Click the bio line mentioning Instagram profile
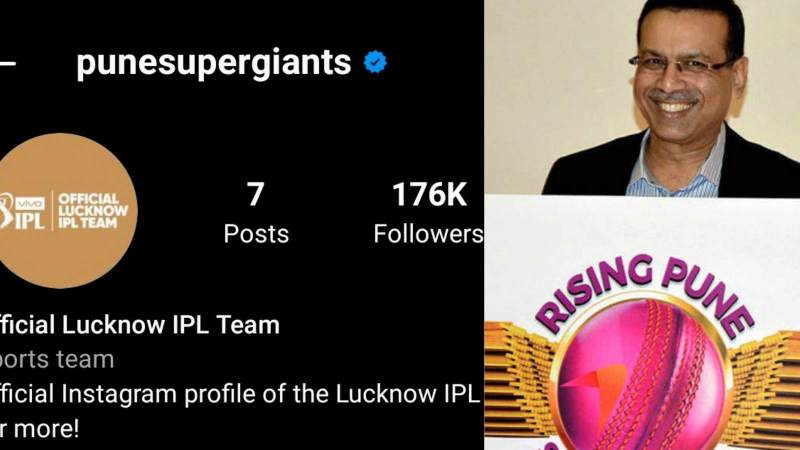This screenshot has width=800, height=450. tap(240, 394)
